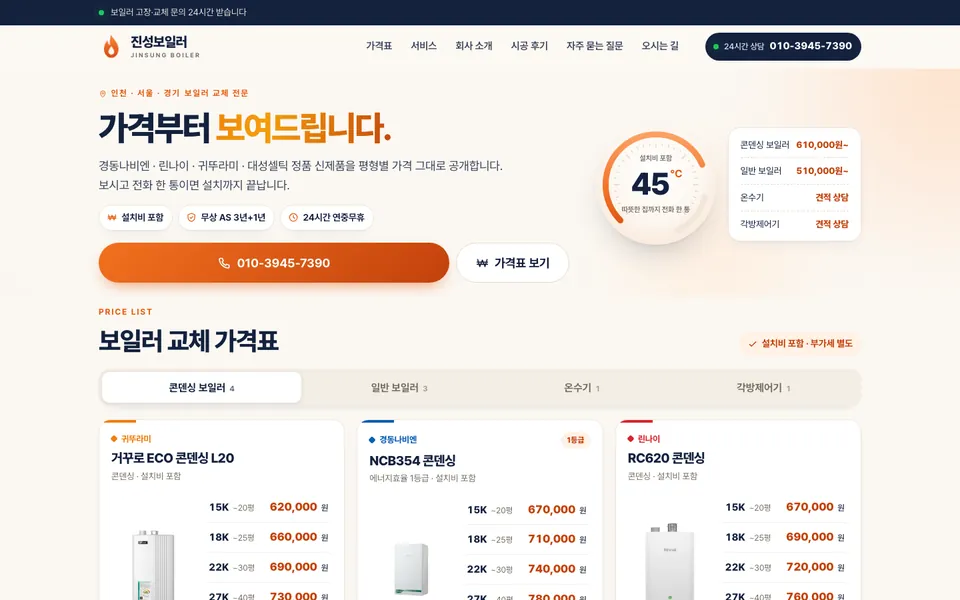Open the 서비스 menu item
This screenshot has height=600, width=960.
tap(424, 46)
